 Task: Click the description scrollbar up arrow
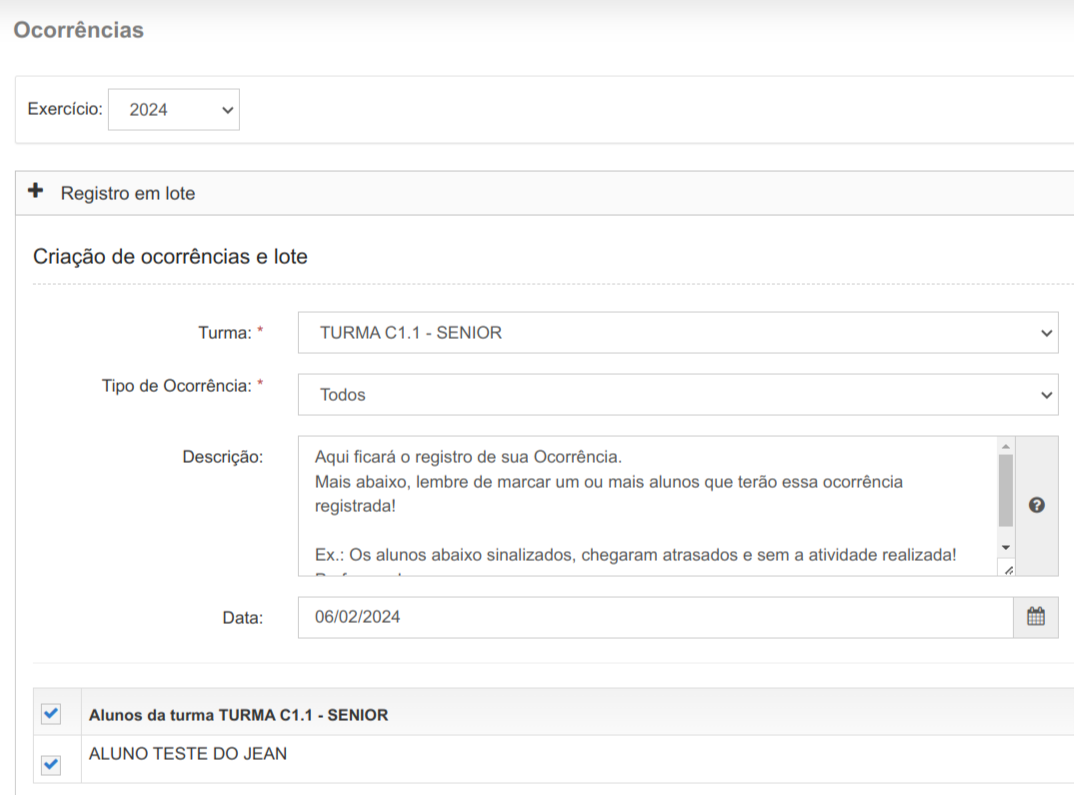pyautogui.click(x=1006, y=446)
